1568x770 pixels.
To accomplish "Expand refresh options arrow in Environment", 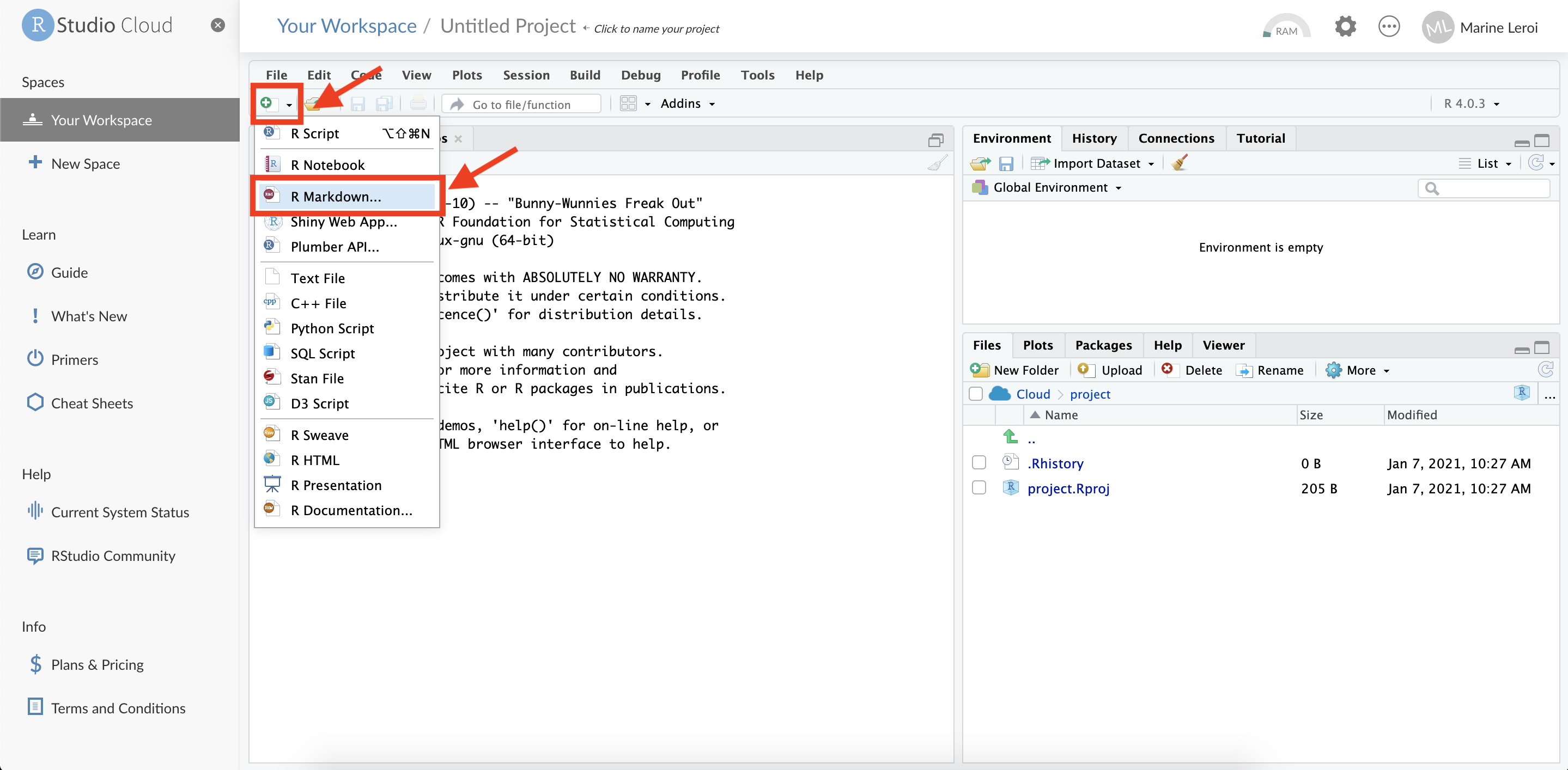I will (x=1552, y=163).
